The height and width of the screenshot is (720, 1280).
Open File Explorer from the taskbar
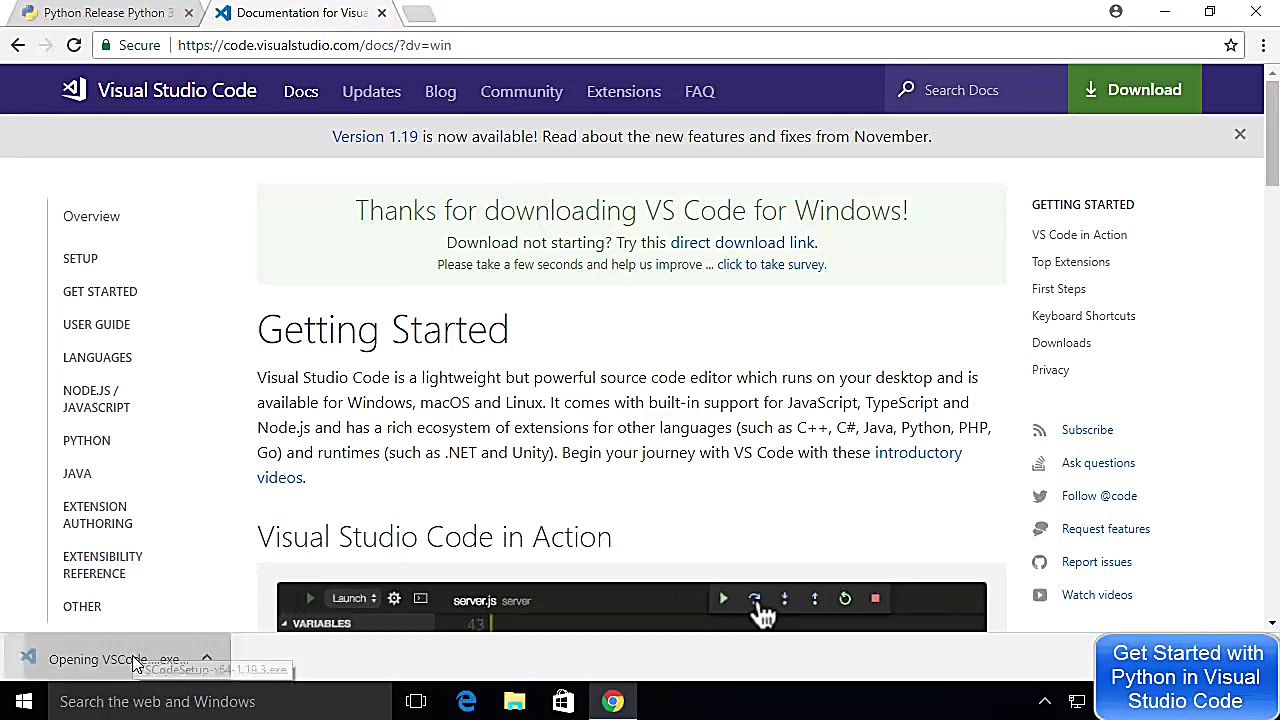[x=515, y=701]
